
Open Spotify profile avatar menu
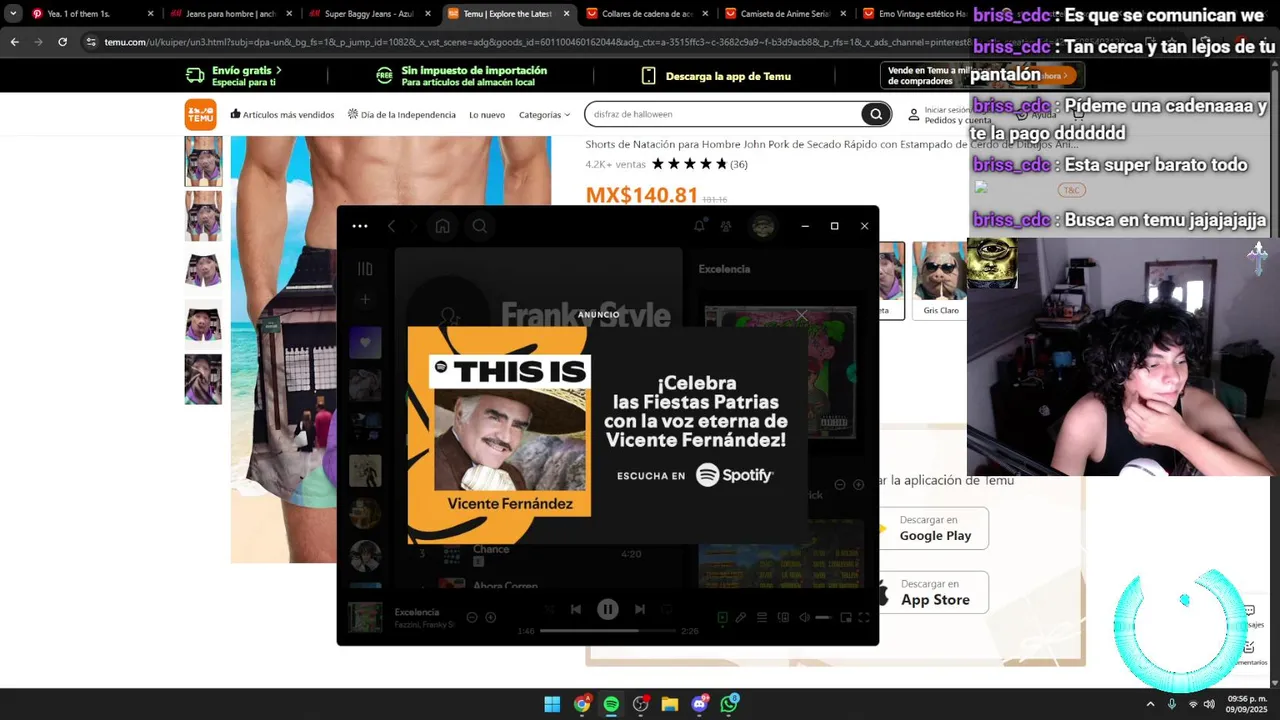click(x=763, y=226)
